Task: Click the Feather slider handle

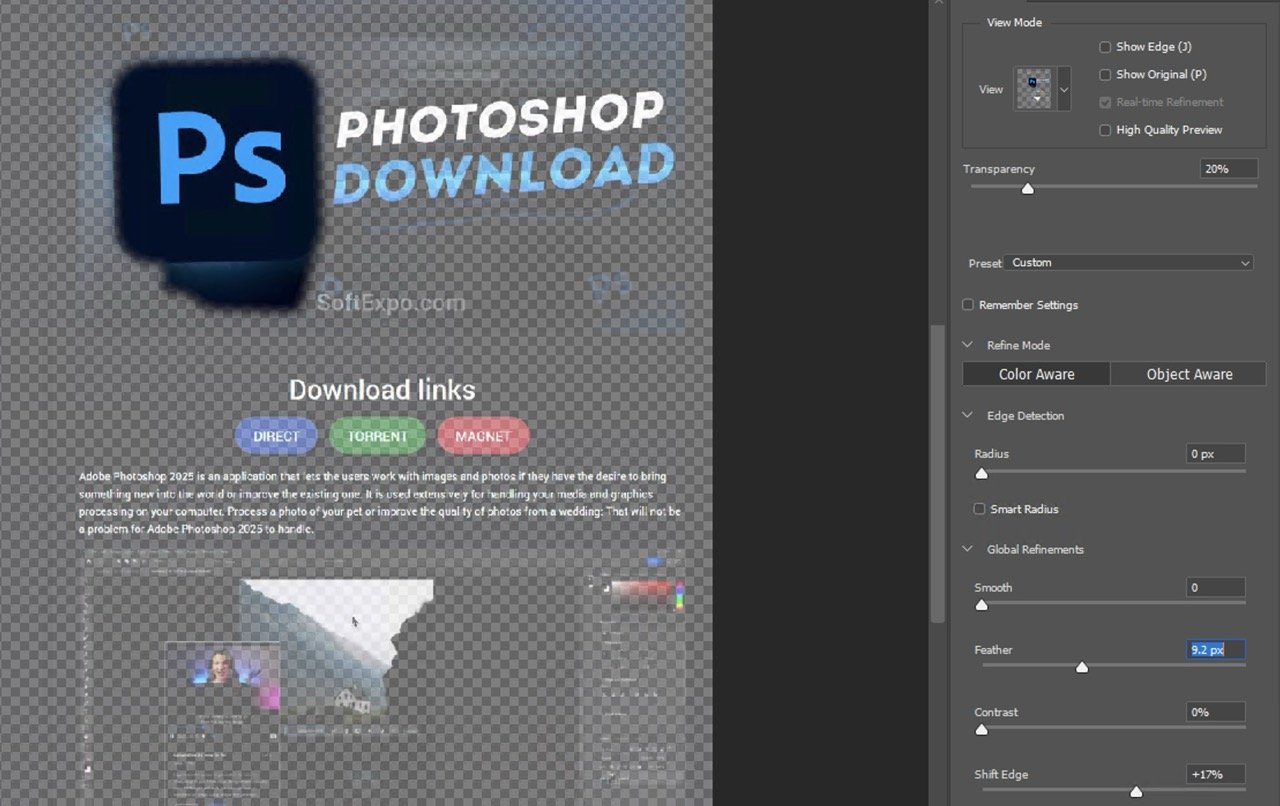Action: click(x=1082, y=667)
